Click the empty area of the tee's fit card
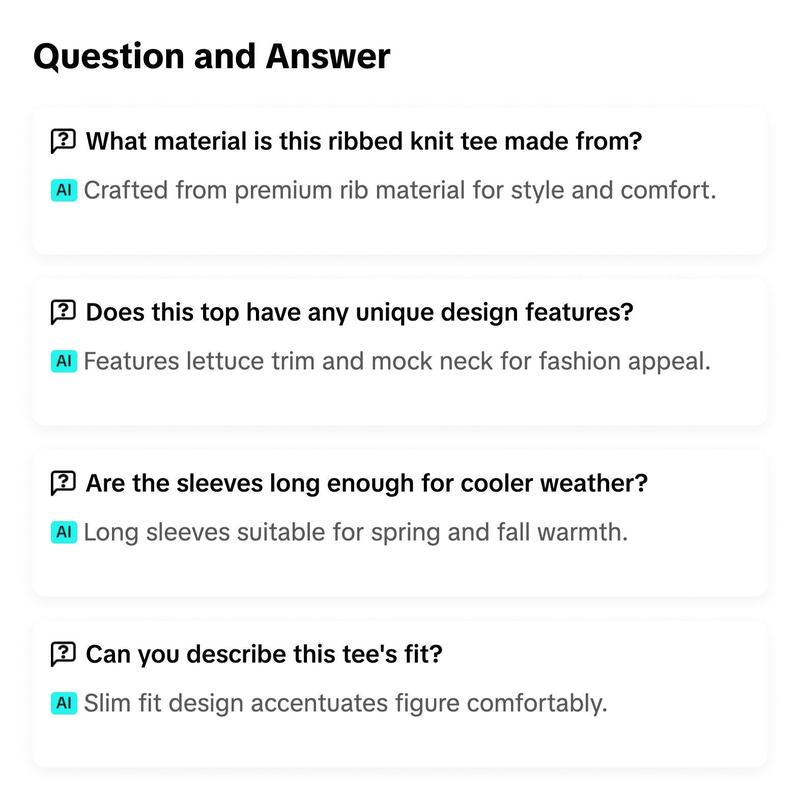Image resolution: width=800 pixels, height=800 pixels. pyautogui.click(x=399, y=742)
